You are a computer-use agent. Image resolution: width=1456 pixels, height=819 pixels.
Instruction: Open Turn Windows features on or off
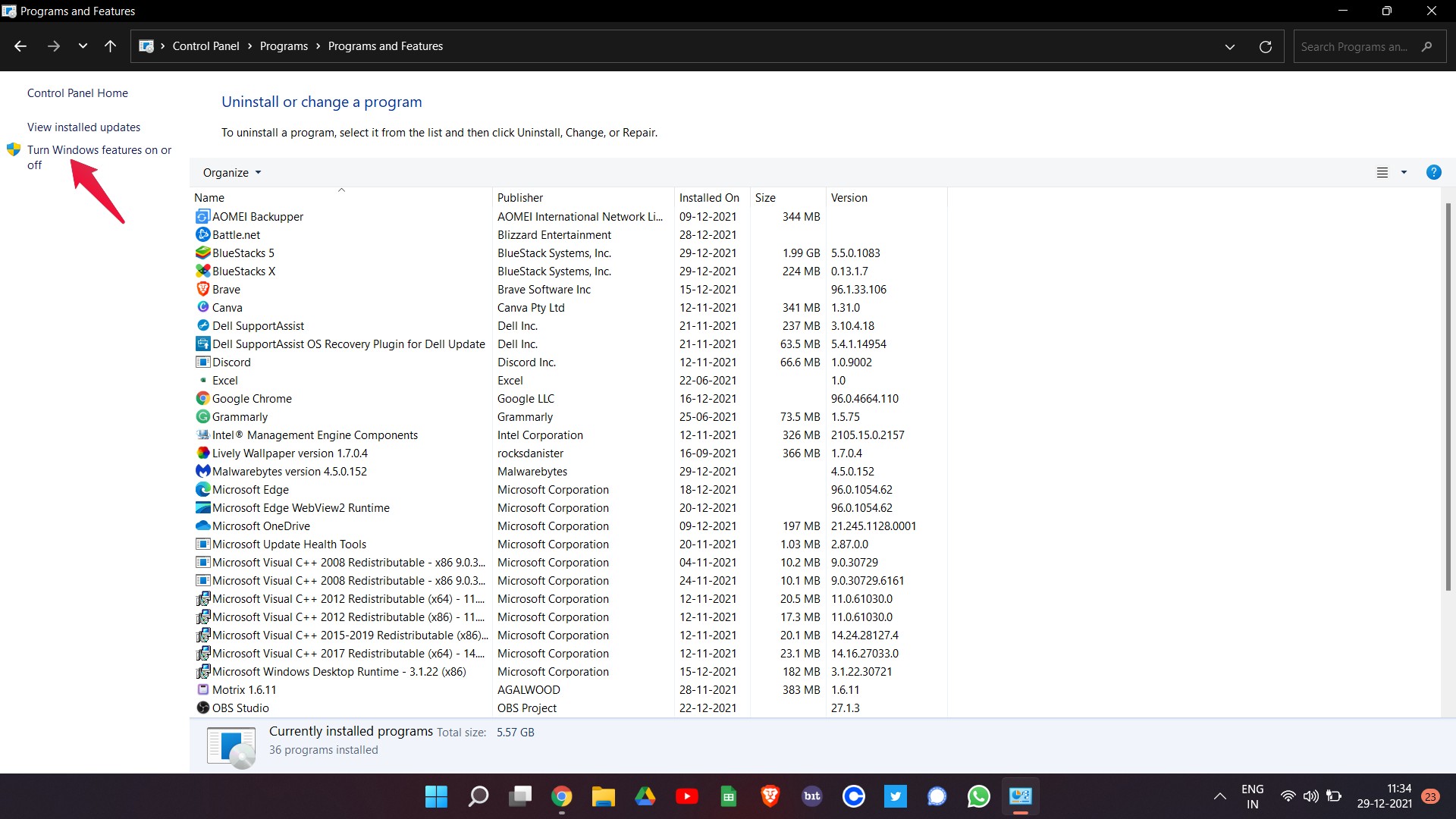pyautogui.click(x=99, y=156)
